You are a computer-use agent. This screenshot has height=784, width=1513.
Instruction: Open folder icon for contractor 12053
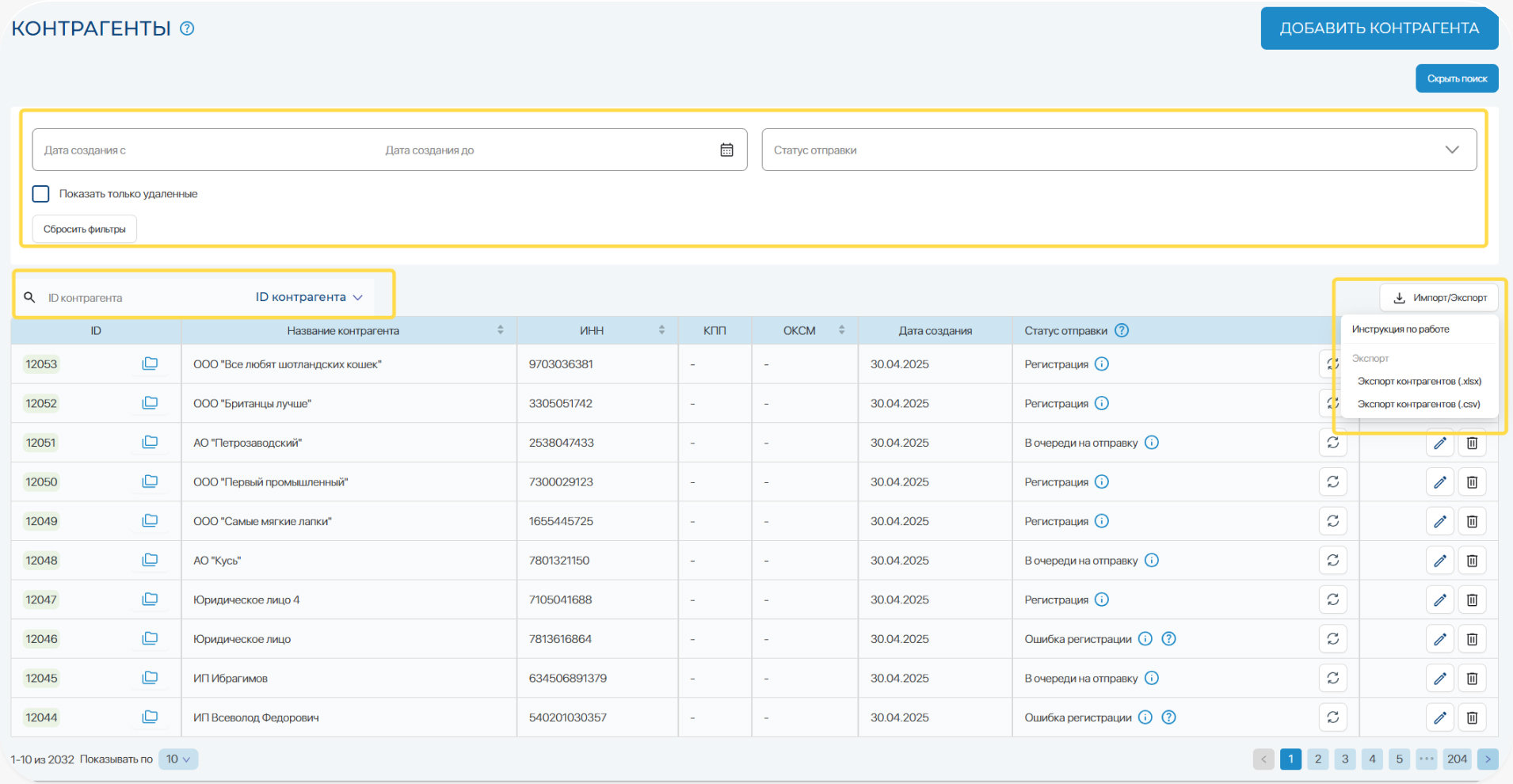click(150, 363)
